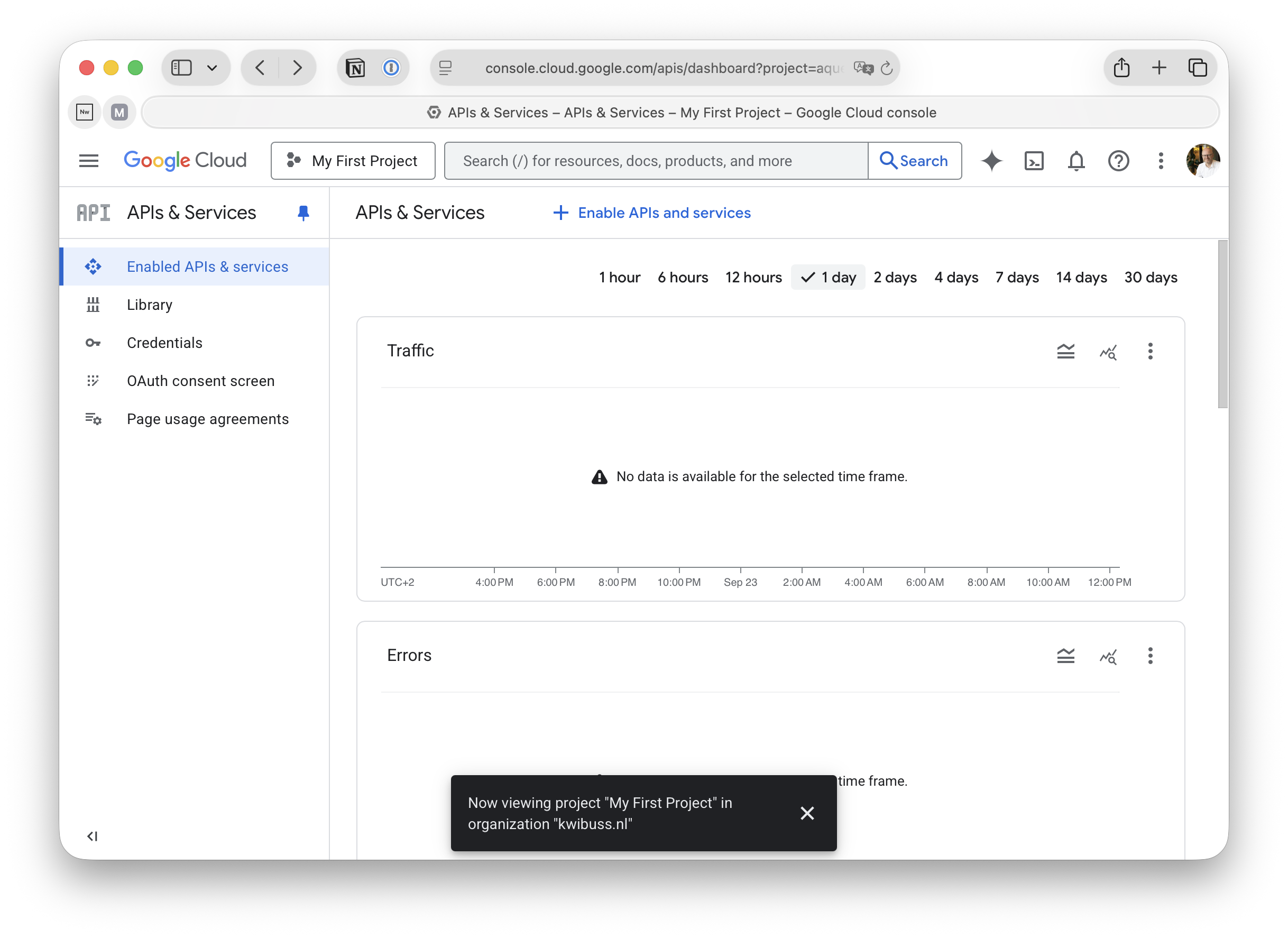The height and width of the screenshot is (938, 1288).
Task: Open OAuth consent screen page
Action: (x=200, y=381)
